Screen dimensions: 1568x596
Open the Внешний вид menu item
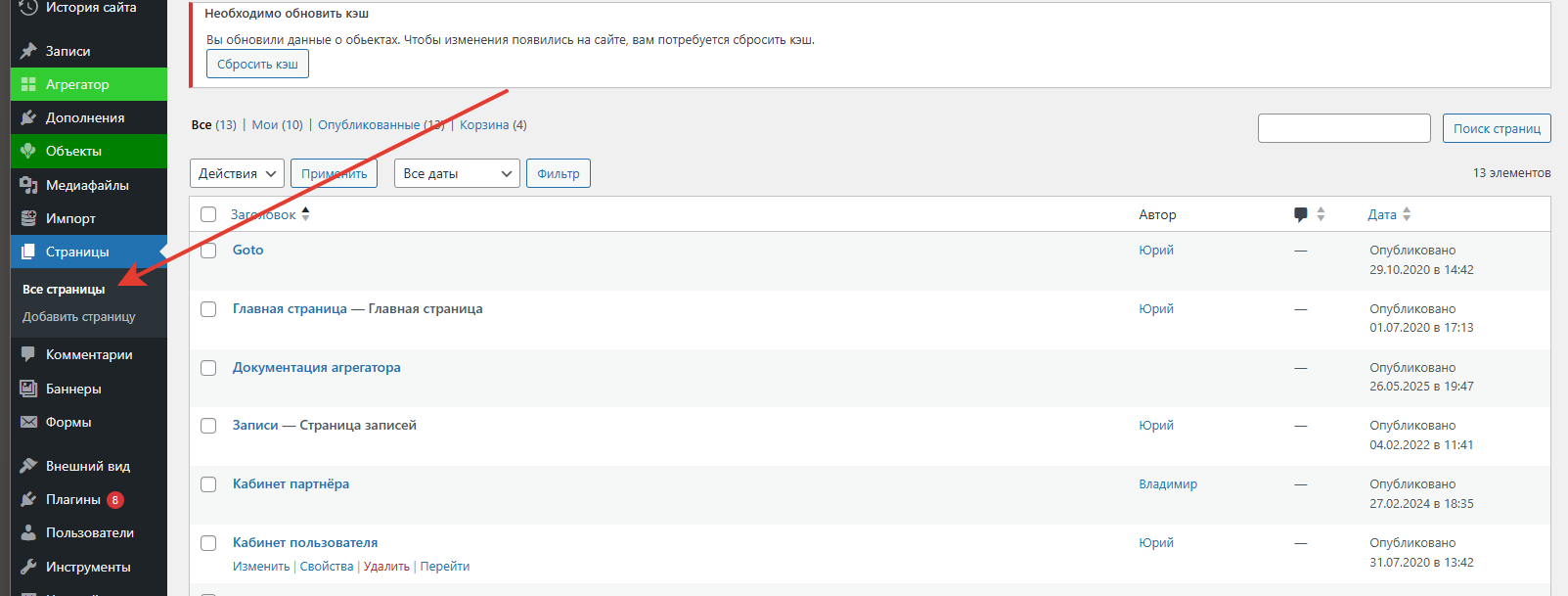(x=87, y=466)
